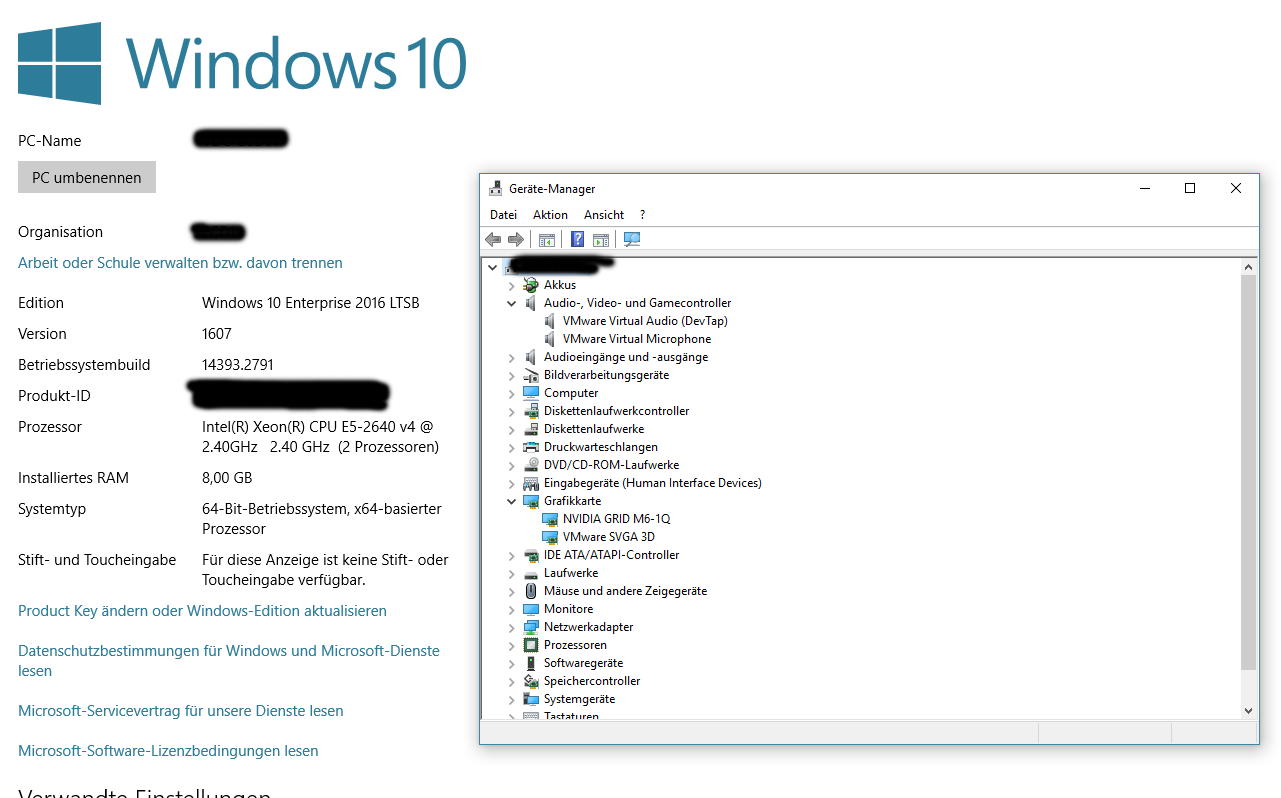Click the Geräte-Manager title bar icon
The width and height of the screenshot is (1281, 798).
[x=495, y=188]
